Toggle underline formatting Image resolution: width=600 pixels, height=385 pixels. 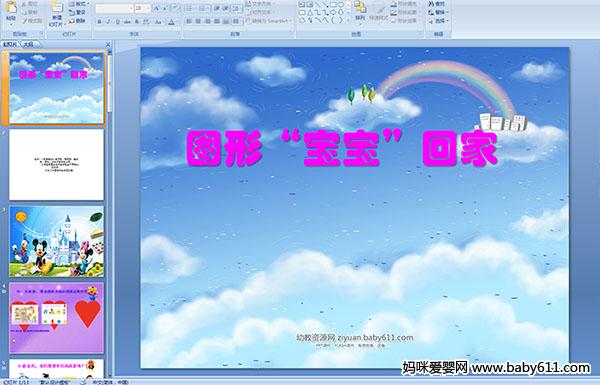pyautogui.click(x=117, y=22)
